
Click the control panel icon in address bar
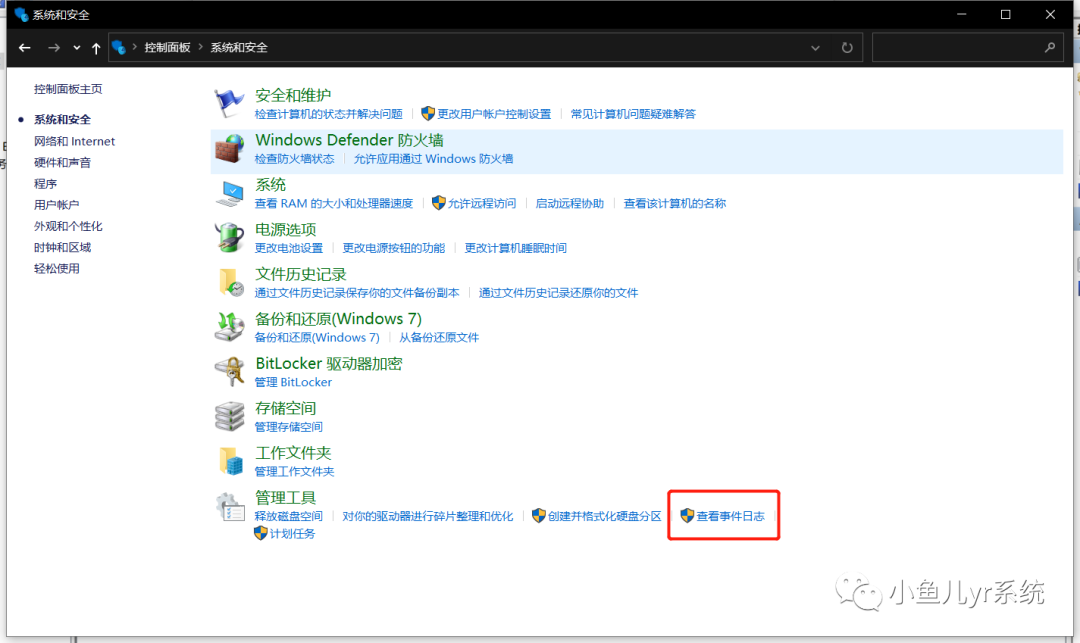[x=118, y=48]
